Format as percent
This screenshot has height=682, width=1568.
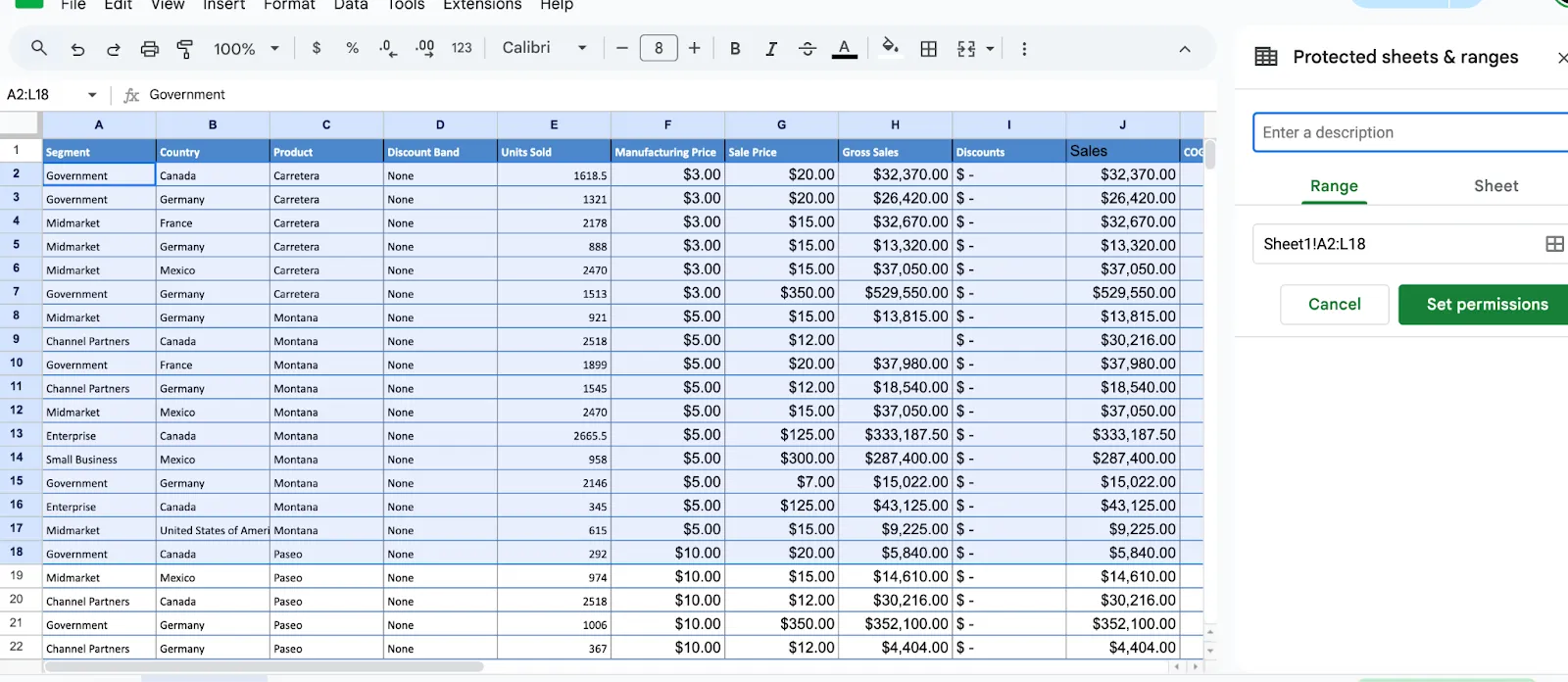tap(352, 48)
